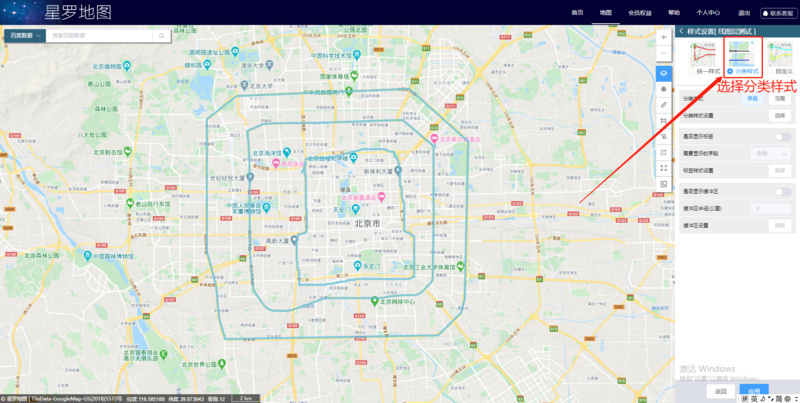The height and width of the screenshot is (403, 800).
Task: Click 选择 button for 标签样式设置
Action: pos(780,170)
